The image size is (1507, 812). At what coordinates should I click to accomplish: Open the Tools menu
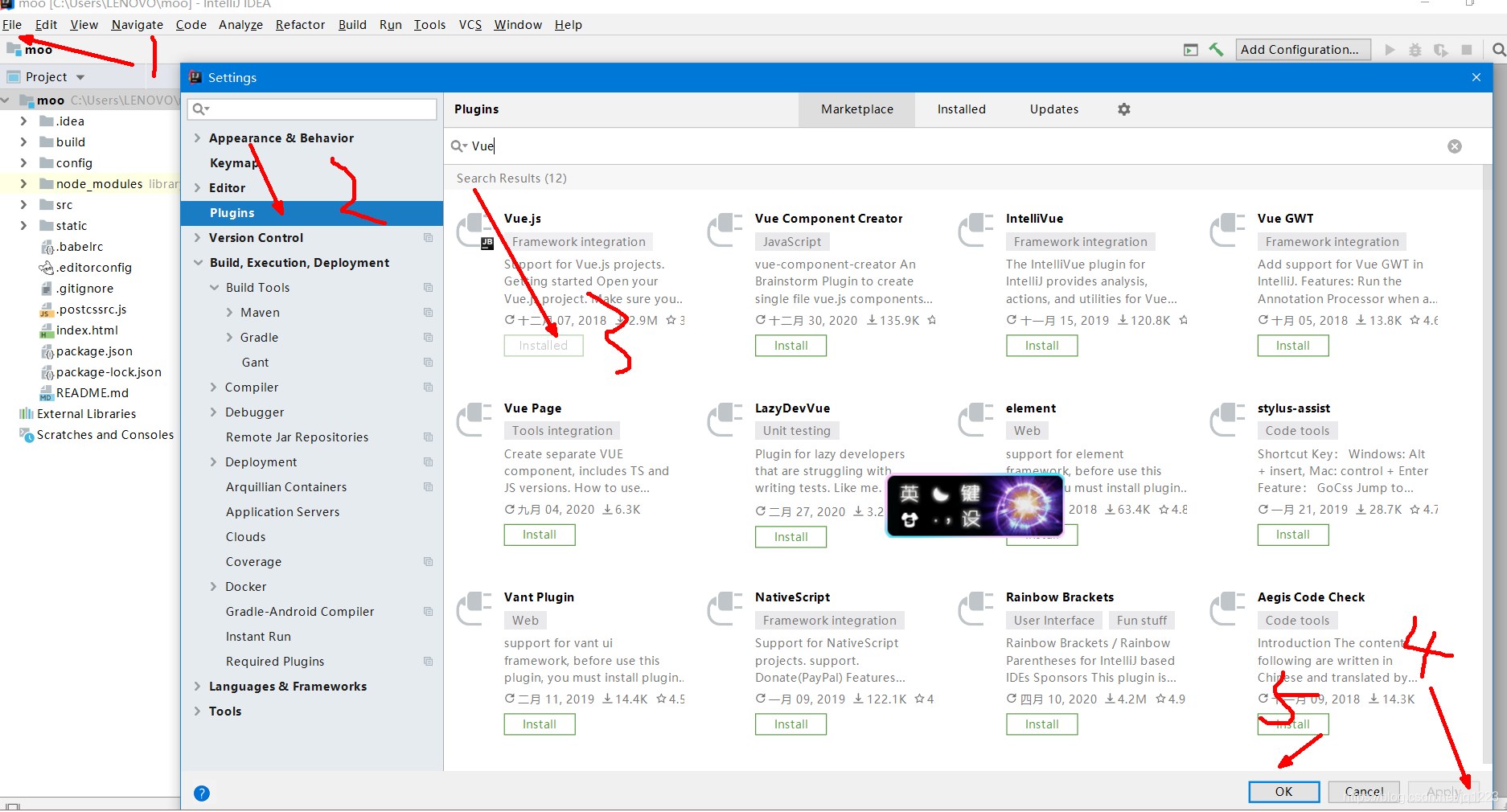[x=429, y=25]
